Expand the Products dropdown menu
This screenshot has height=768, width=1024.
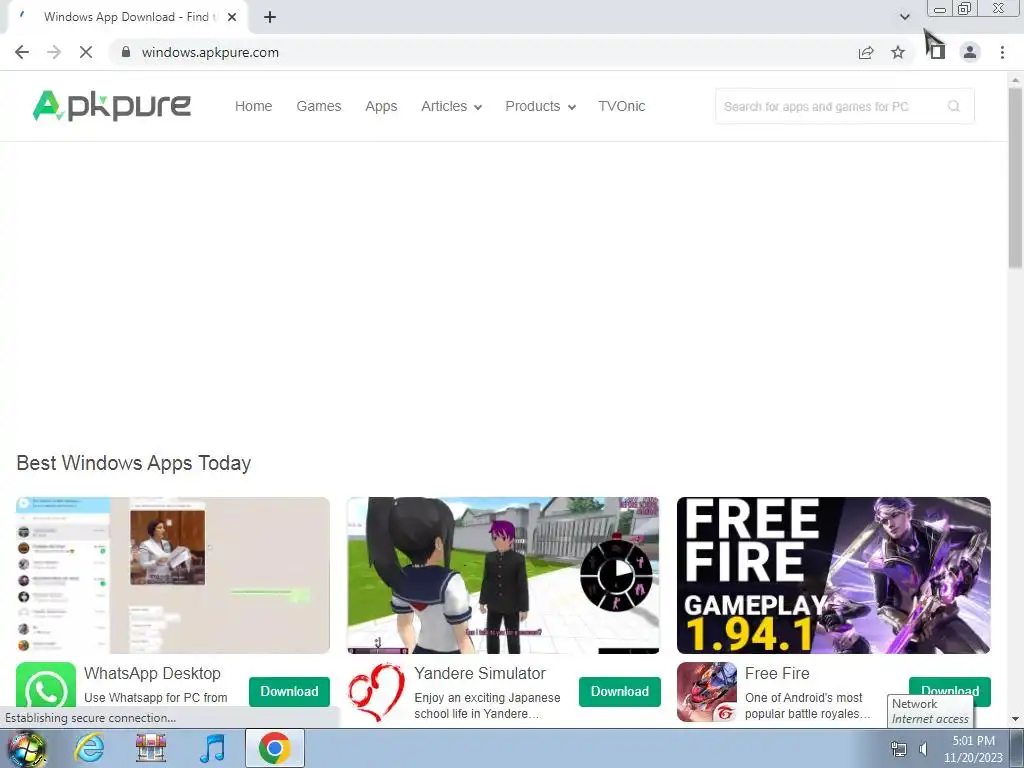540,106
